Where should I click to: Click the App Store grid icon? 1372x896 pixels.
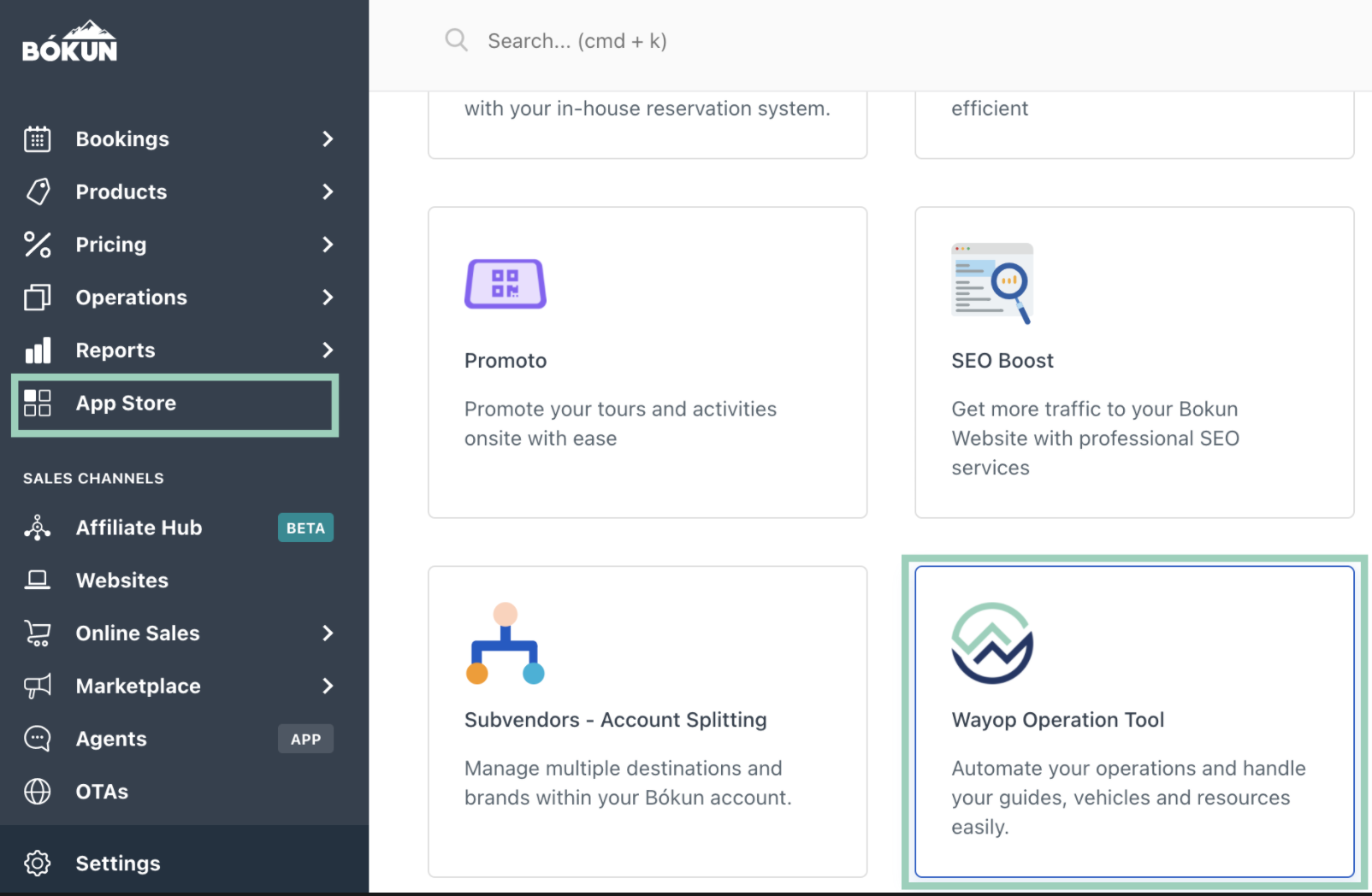click(x=38, y=403)
